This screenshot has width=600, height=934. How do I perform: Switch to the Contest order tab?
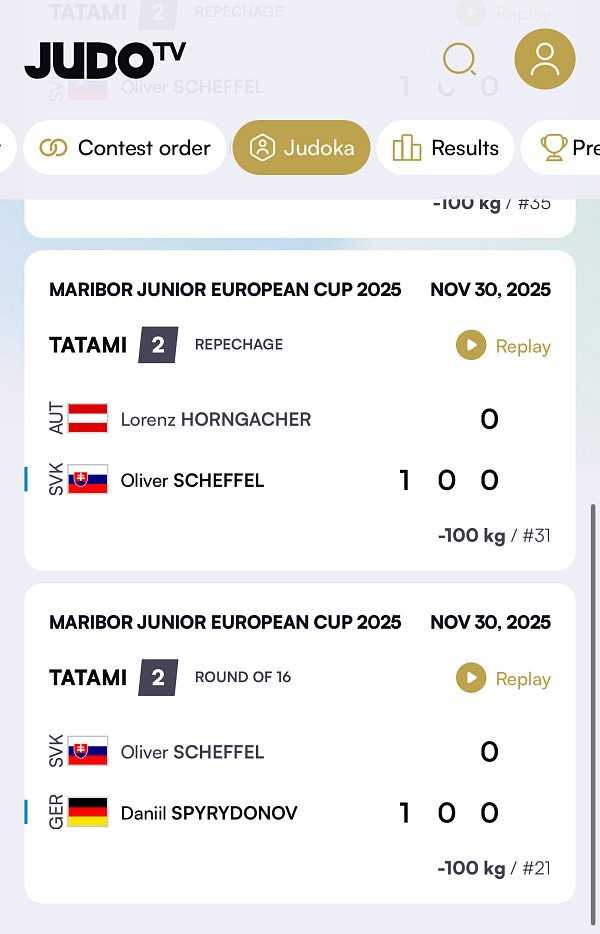[125, 148]
